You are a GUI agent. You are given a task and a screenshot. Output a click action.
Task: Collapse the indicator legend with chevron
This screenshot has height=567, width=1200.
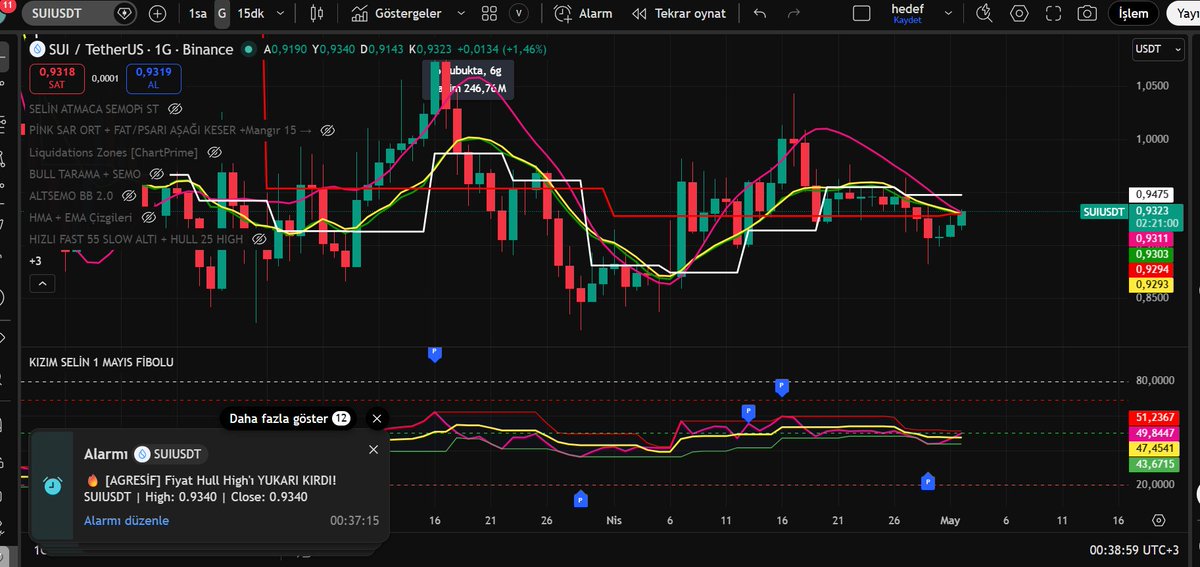click(40, 284)
